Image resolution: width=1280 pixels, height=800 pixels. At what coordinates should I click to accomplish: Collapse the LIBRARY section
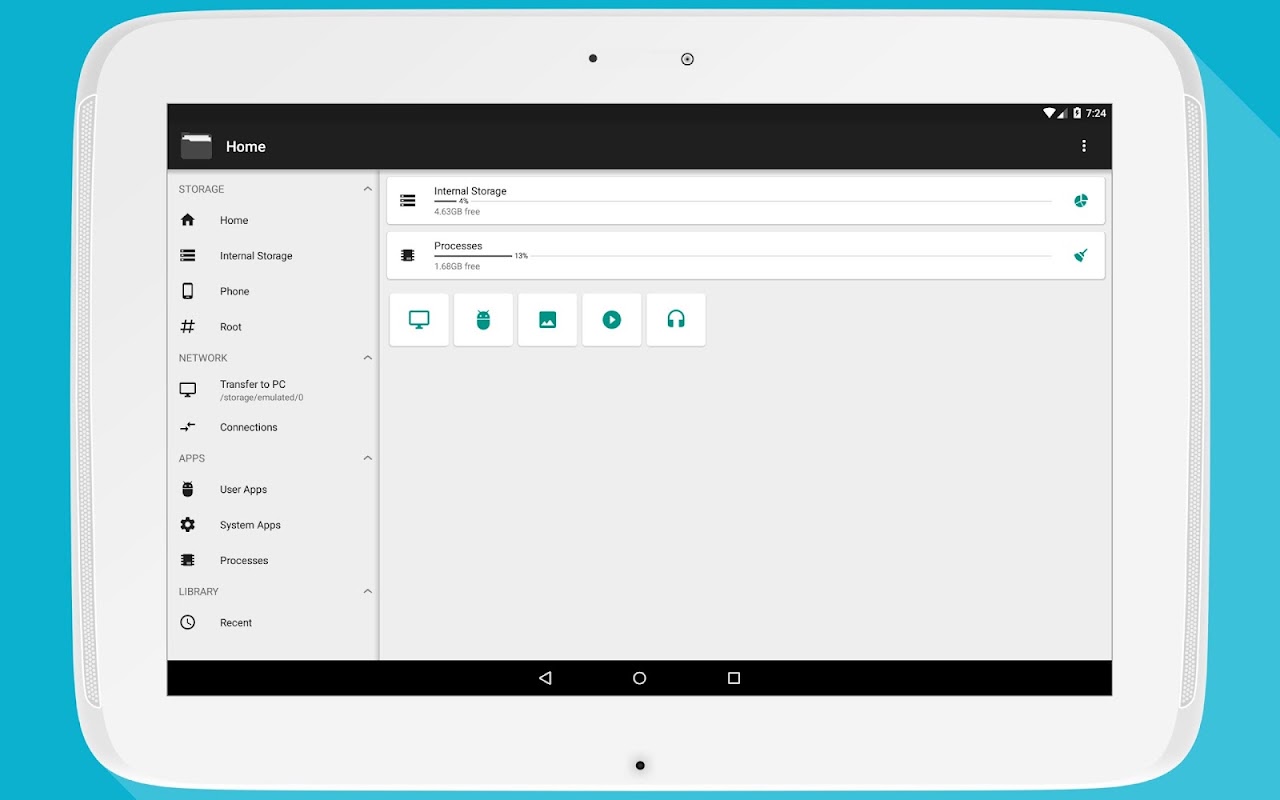(x=367, y=591)
